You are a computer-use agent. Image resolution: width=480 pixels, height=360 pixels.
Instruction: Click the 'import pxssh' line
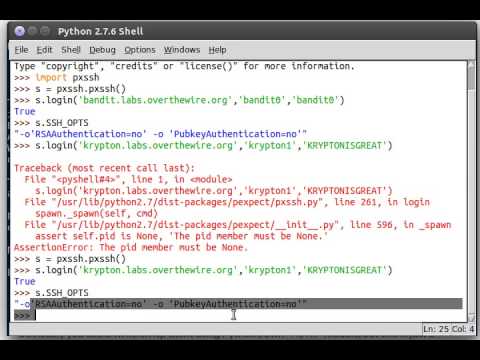[57, 77]
